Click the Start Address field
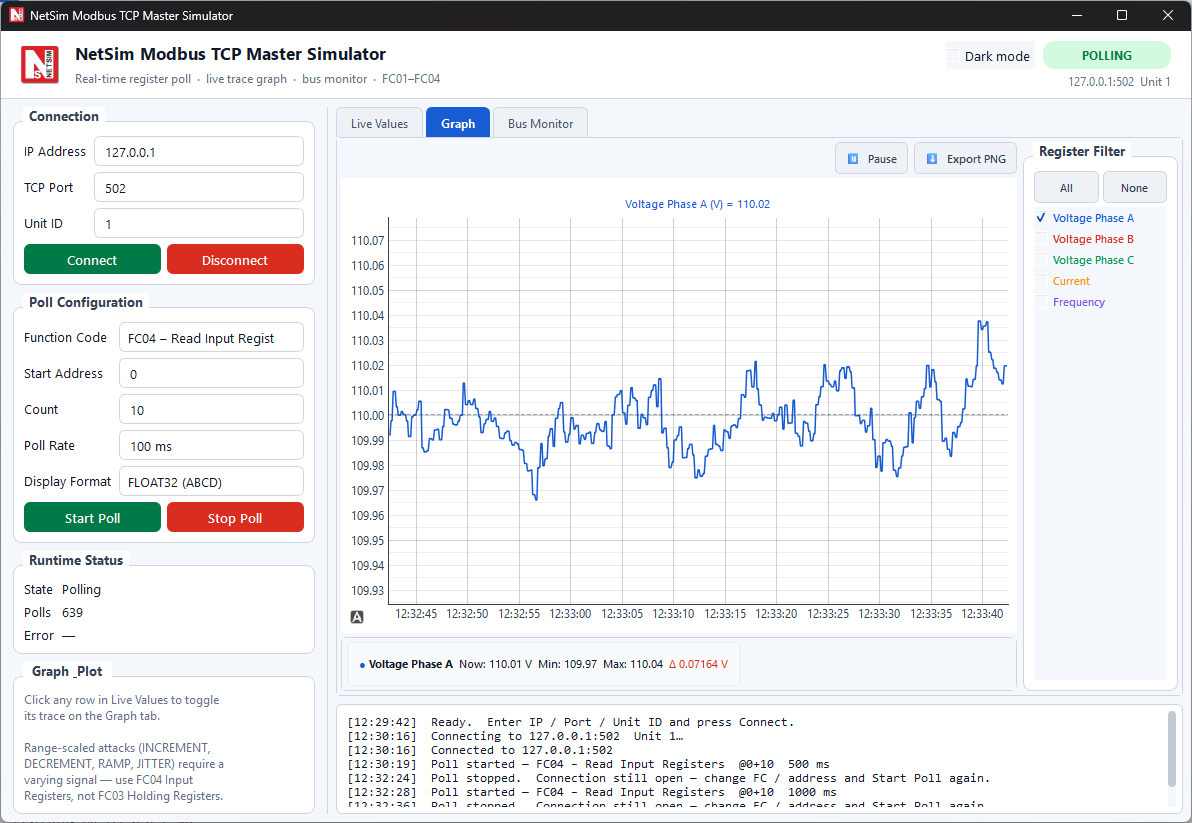 (211, 374)
